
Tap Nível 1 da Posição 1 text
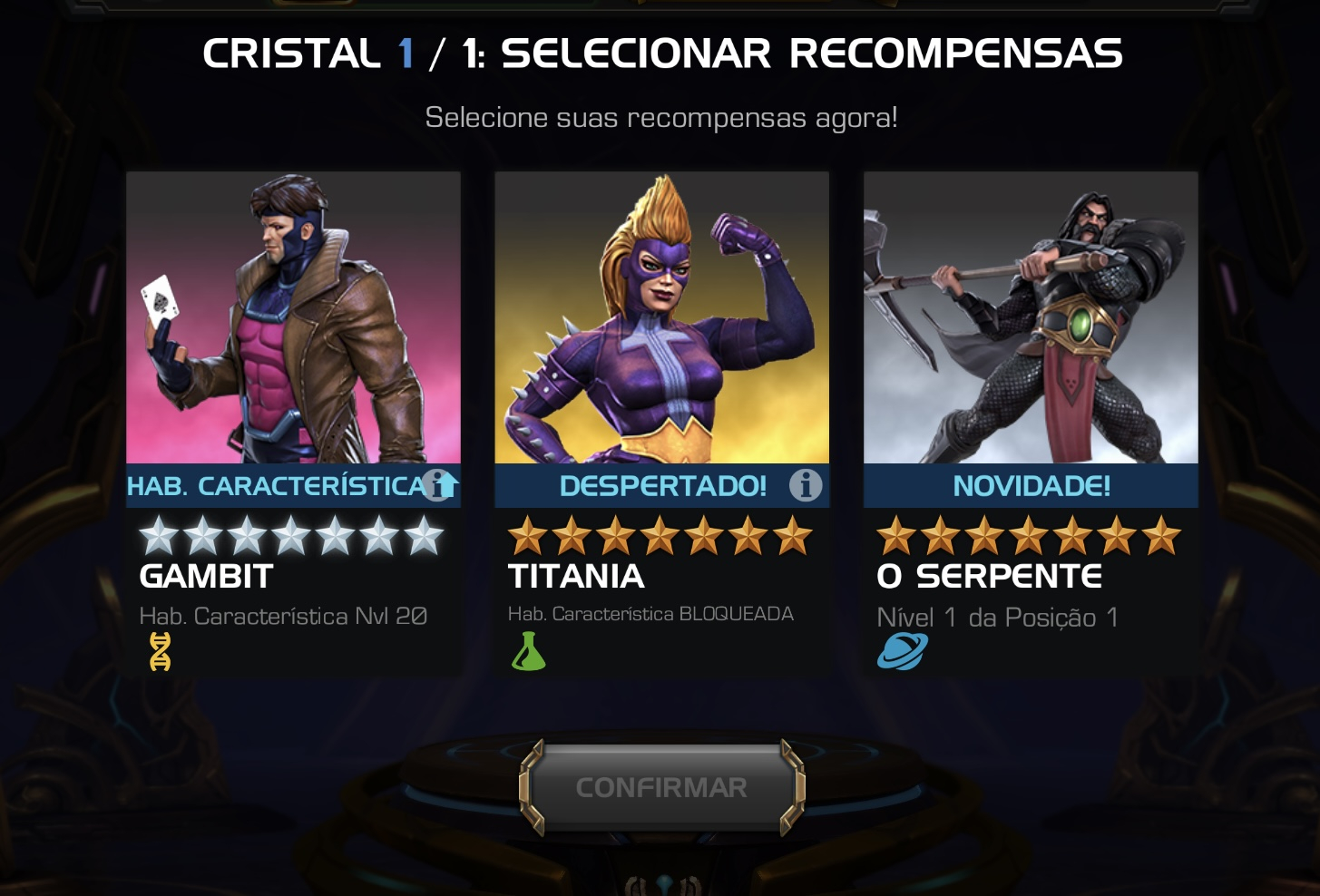point(997,618)
